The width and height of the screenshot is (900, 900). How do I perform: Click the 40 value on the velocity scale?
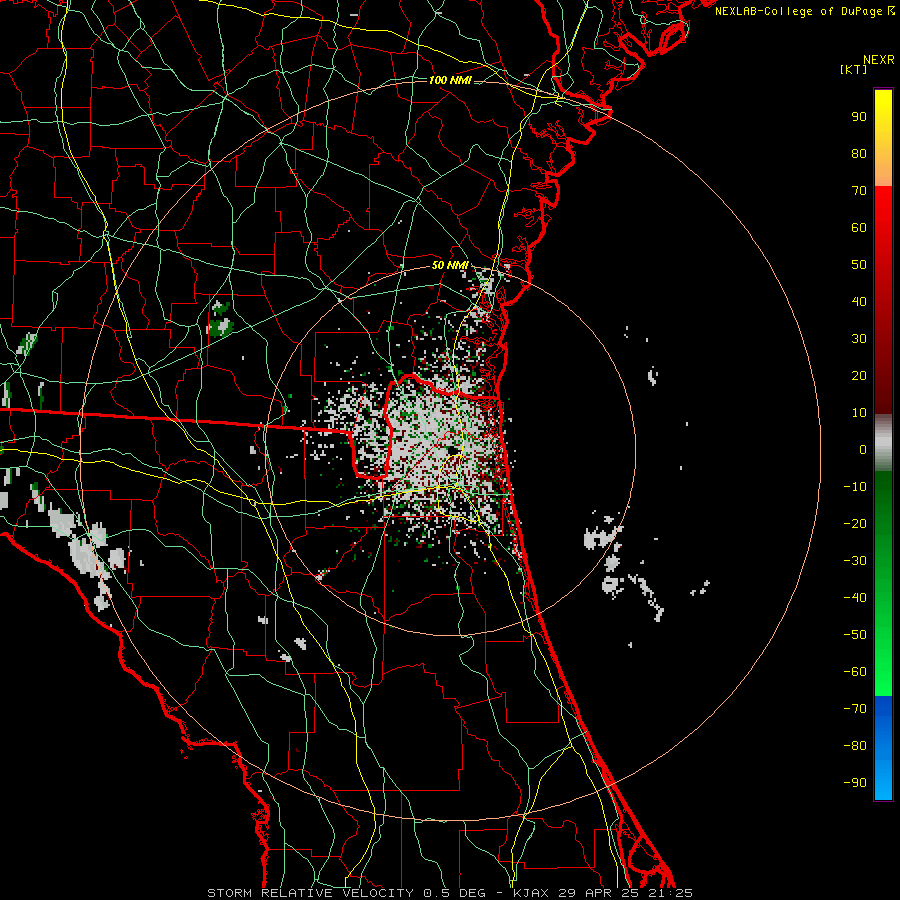point(859,302)
